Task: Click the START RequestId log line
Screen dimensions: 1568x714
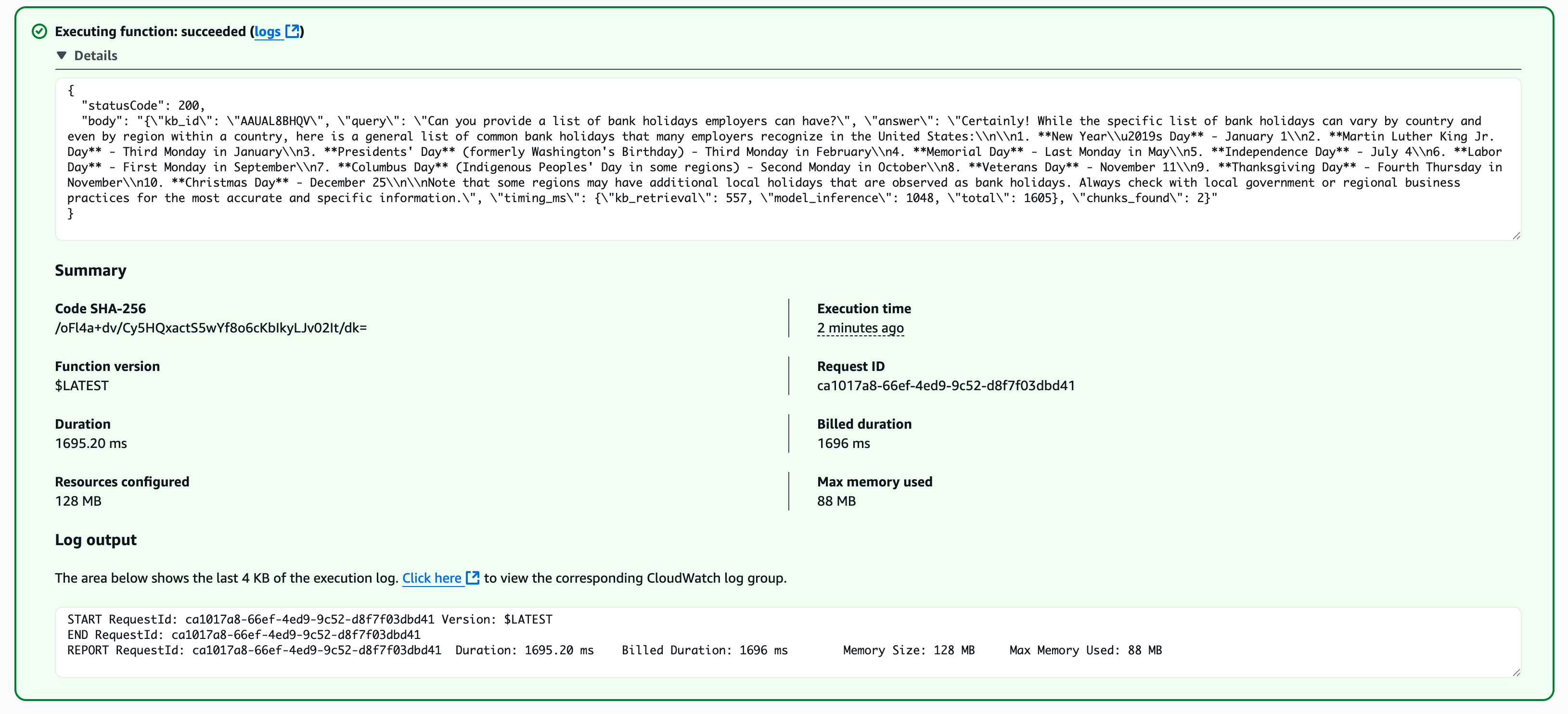Action: pos(310,620)
